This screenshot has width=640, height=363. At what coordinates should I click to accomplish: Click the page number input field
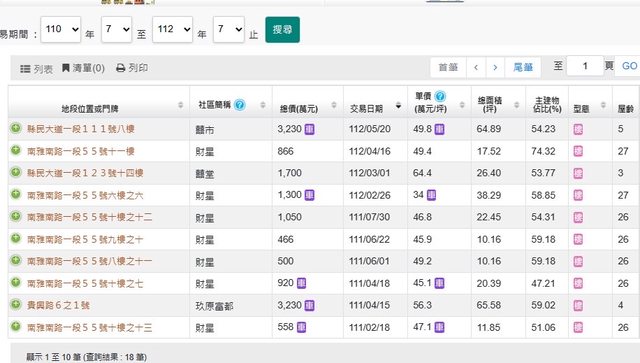585,66
